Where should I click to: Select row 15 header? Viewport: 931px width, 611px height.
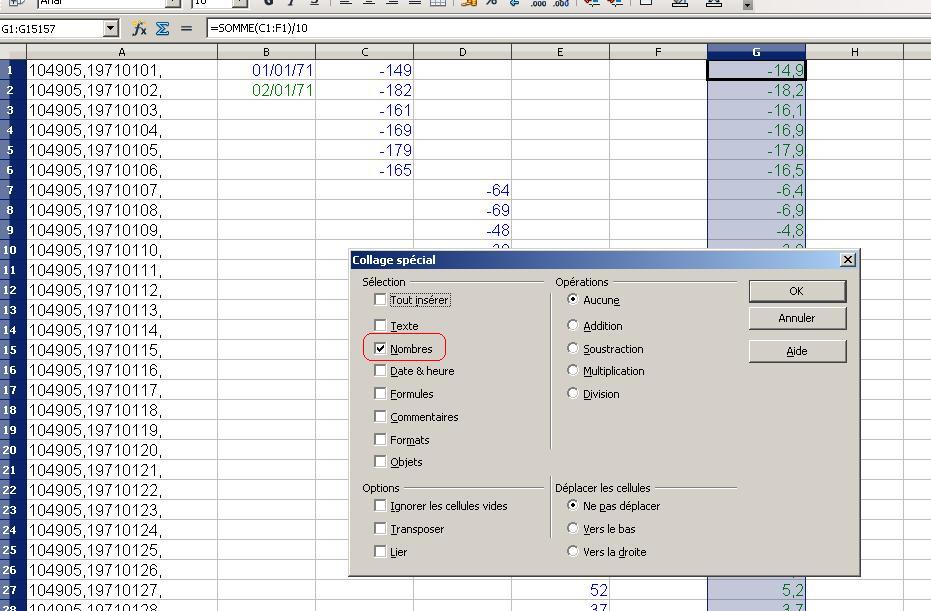[x=13, y=350]
